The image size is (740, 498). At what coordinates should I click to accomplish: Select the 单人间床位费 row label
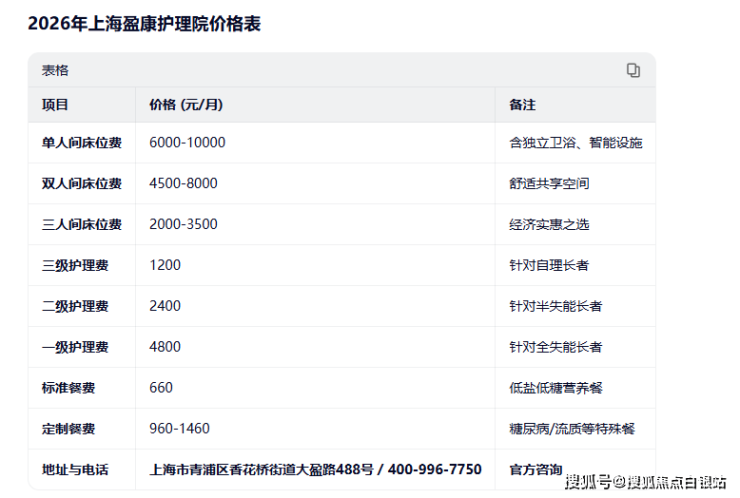tap(82, 143)
